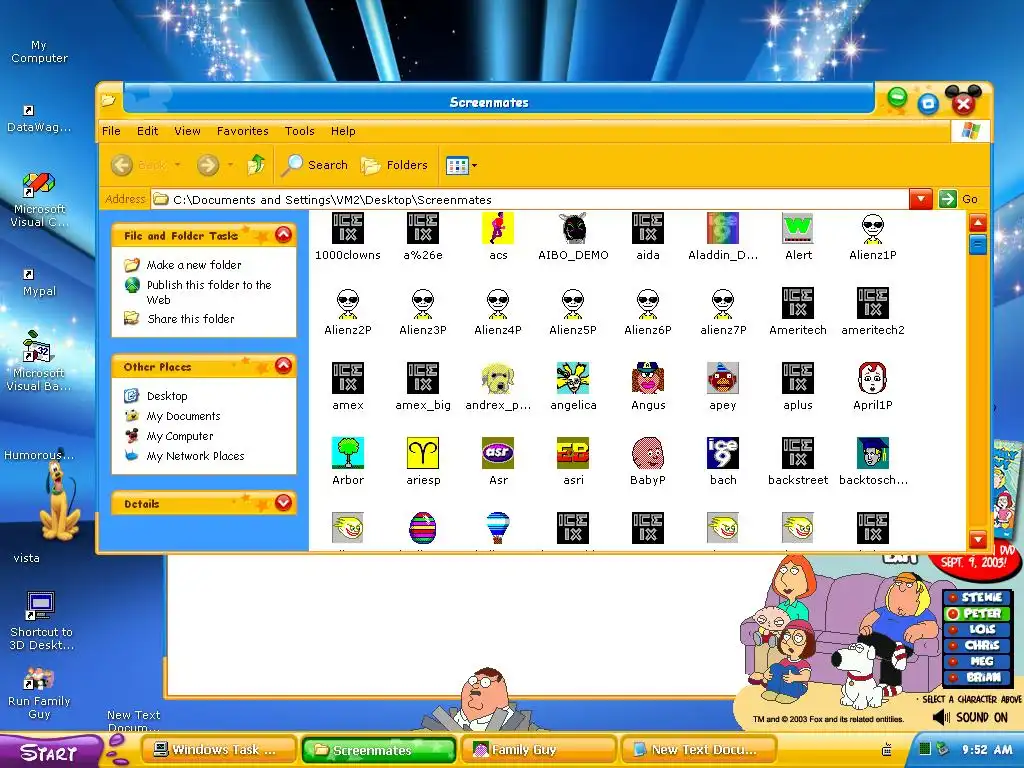Select the andrex_p... puppy icon

point(498,378)
